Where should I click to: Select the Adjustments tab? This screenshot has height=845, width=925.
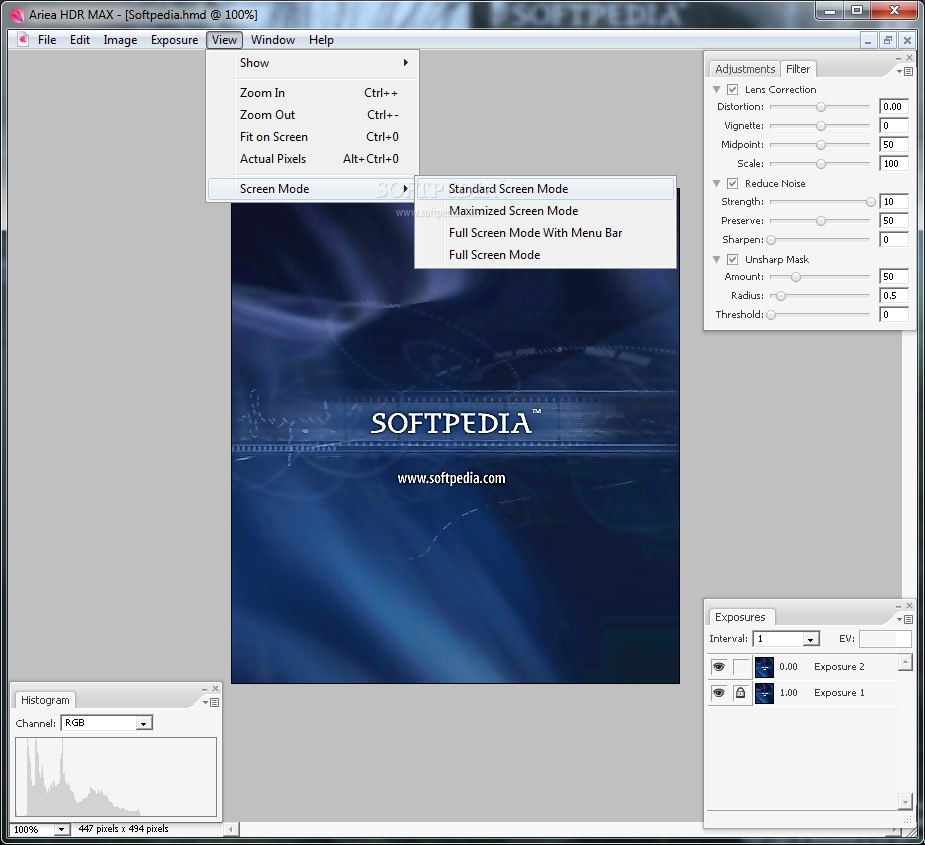(744, 69)
